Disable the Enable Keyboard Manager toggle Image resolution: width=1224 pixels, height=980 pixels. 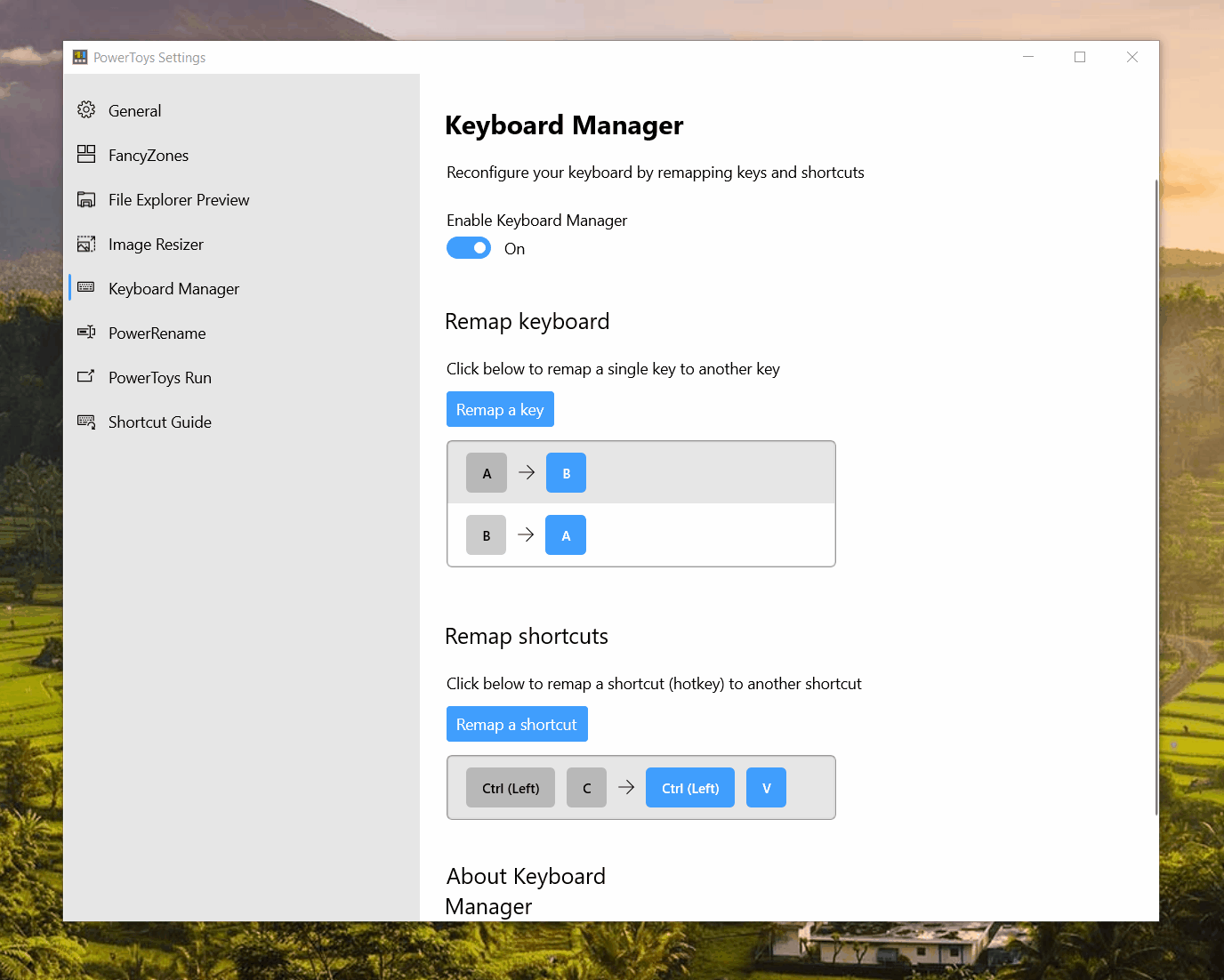469,248
